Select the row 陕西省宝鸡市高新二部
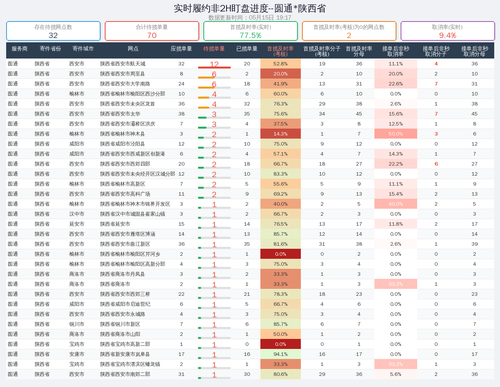This screenshot has width=500, height=387. click(x=250, y=344)
